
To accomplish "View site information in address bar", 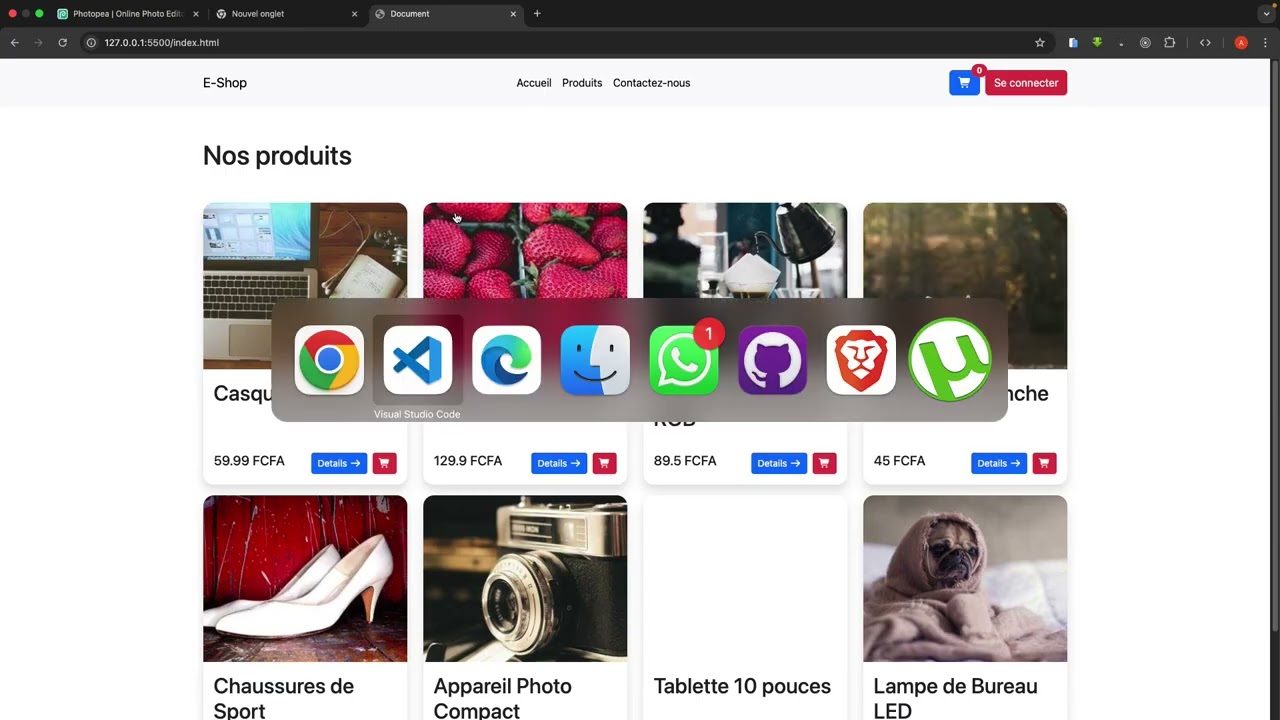I will point(91,43).
